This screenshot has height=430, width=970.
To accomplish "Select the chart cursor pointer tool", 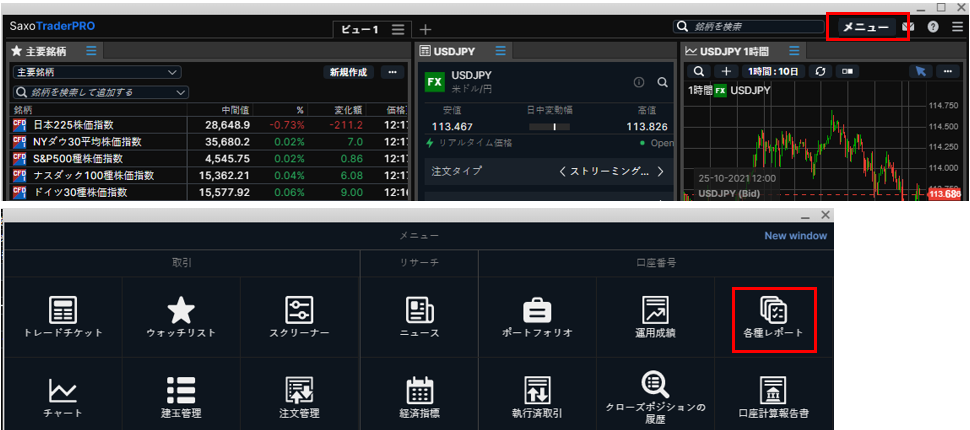I will click(921, 71).
